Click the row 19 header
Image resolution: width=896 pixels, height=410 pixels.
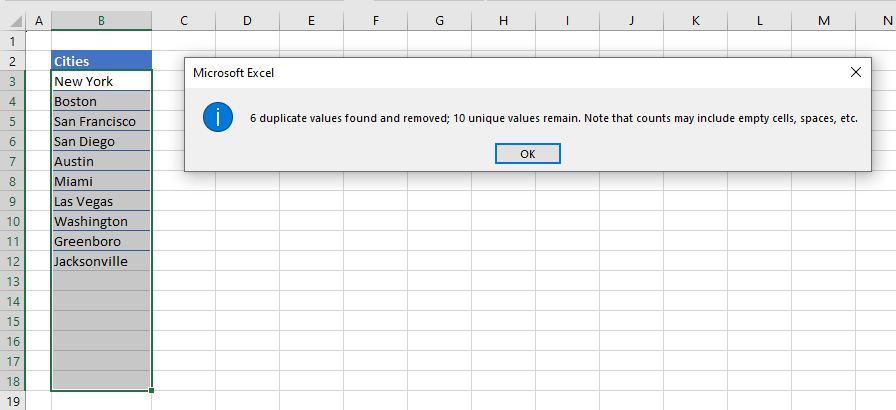[12, 400]
